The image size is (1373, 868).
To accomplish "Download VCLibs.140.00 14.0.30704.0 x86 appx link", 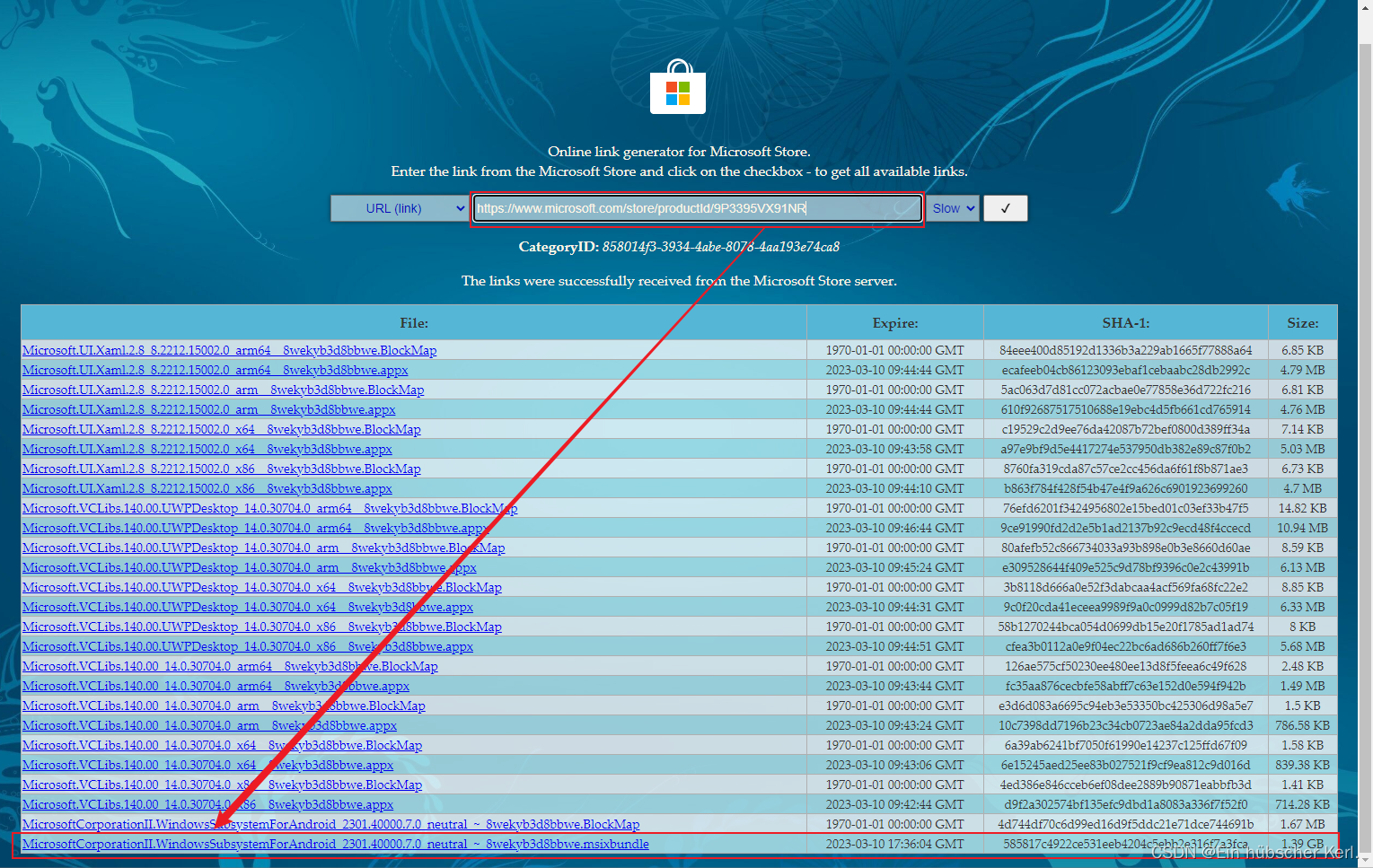I will click(x=207, y=804).
